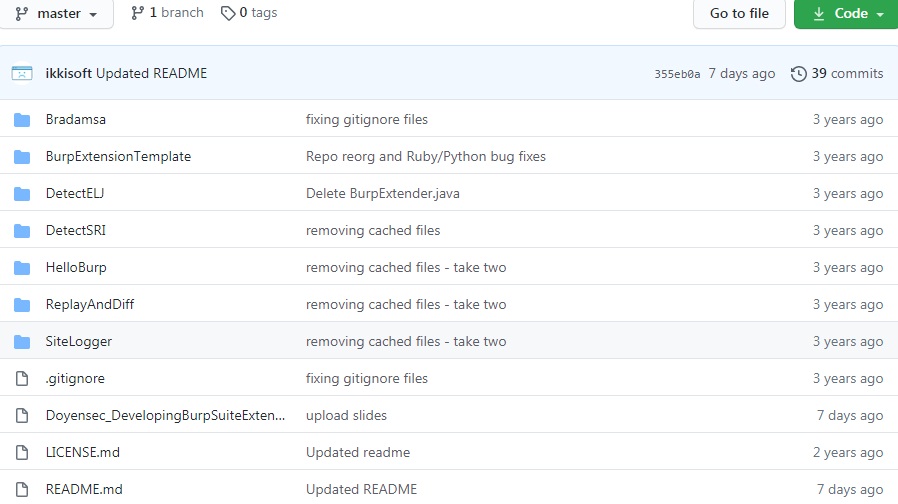898x504 pixels.
Task: Open the Doyensec_DevelopingBurpSuiteExten... file
Action: pos(166,415)
